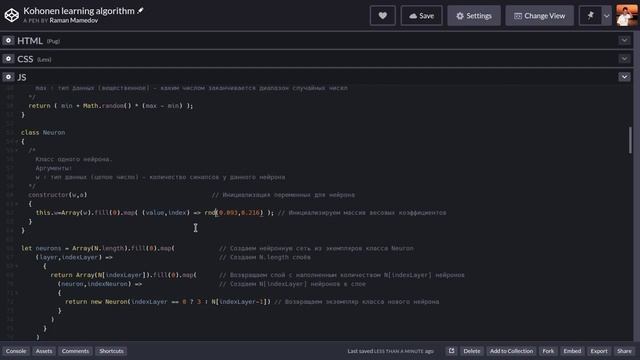
Task: Click the JS panel title
Action: pos(22,77)
